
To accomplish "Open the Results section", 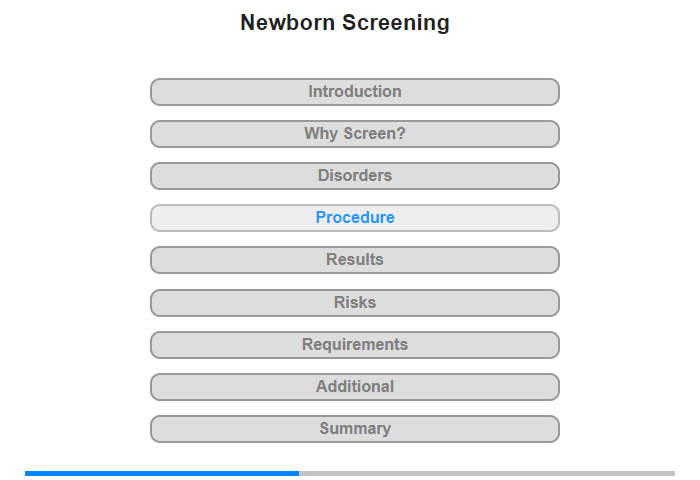I will tap(355, 260).
